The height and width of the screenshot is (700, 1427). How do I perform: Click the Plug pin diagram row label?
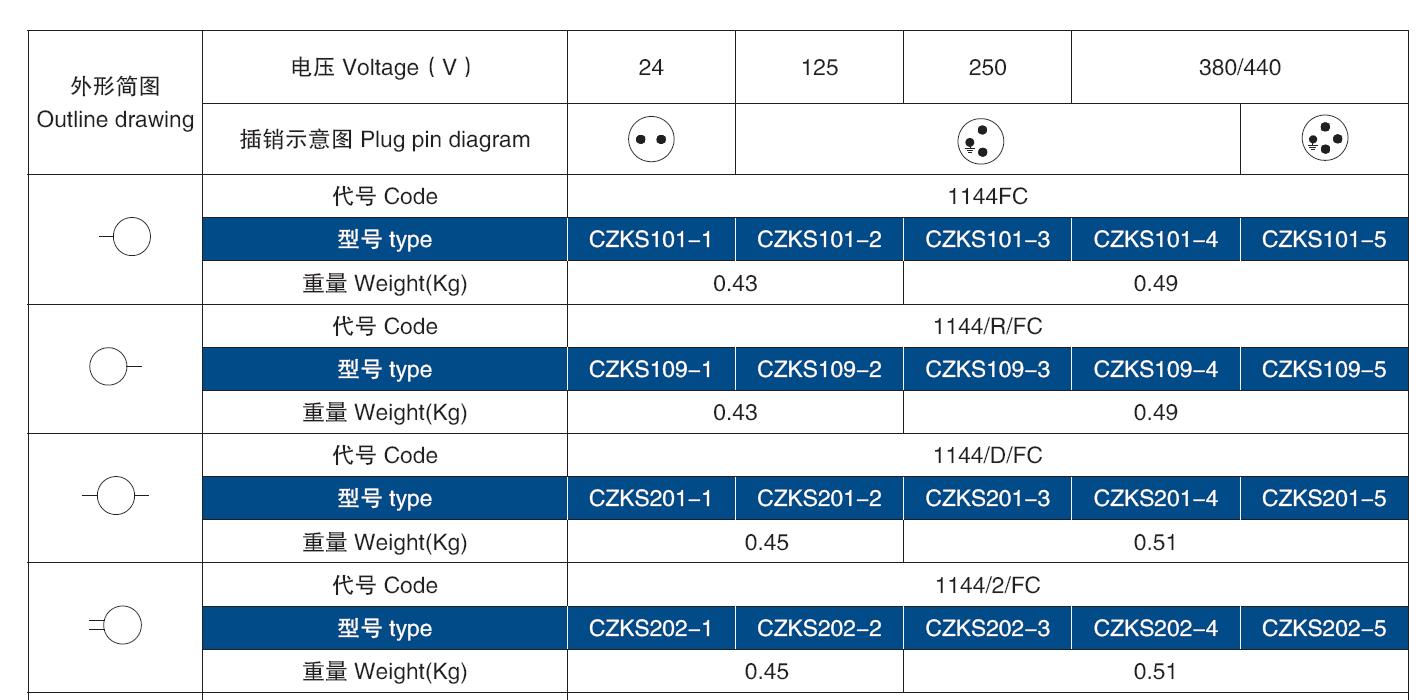pos(385,140)
